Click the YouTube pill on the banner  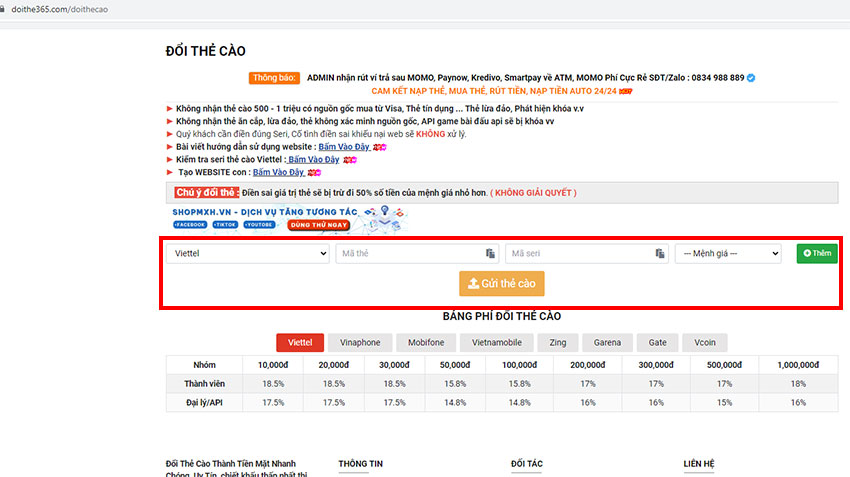pos(259,224)
